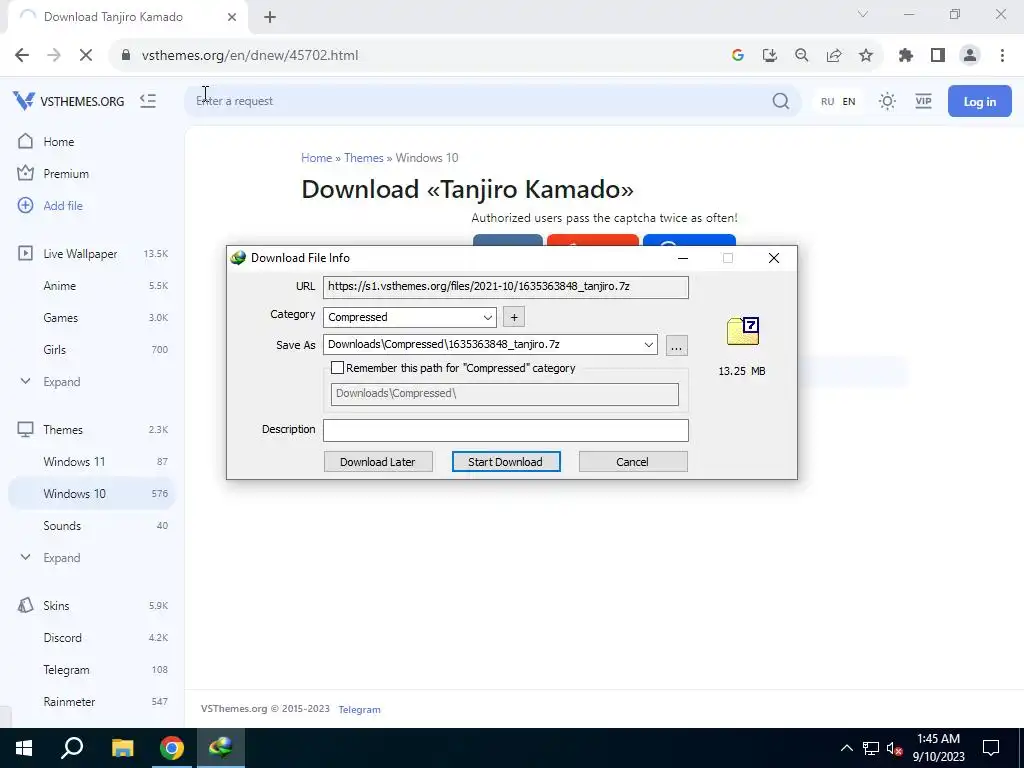Select Windows 10 themes
Viewport: 1024px width, 768px height.
[x=91, y=494]
